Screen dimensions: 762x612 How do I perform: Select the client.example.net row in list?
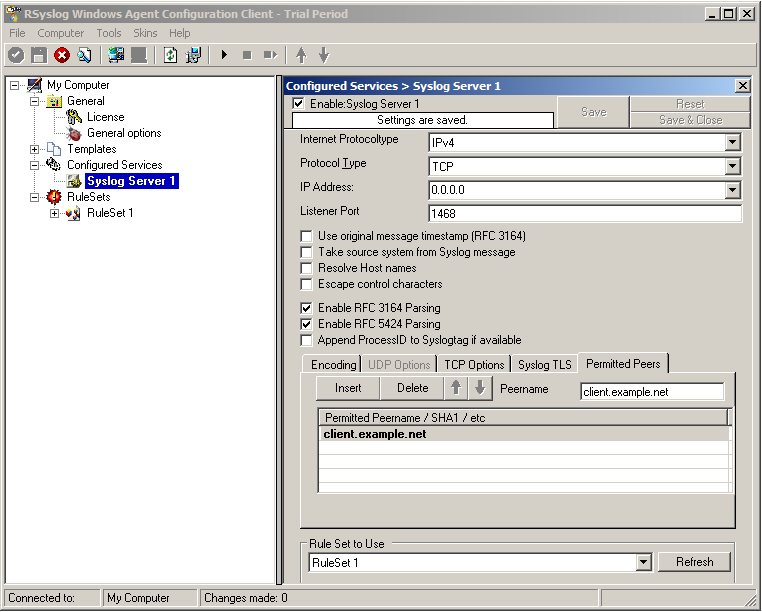coord(524,434)
